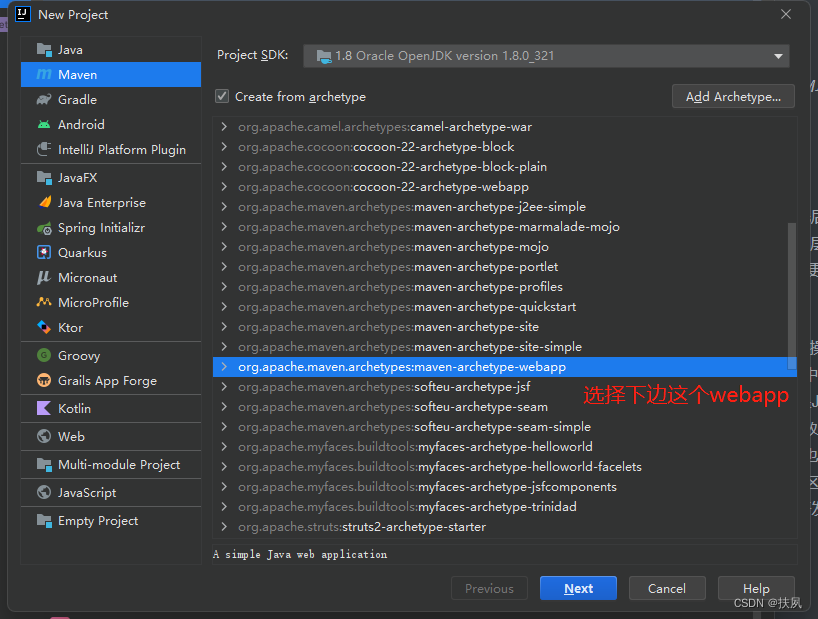Viewport: 818px width, 619px height.
Task: Close the New Project dialog
Action: point(786,14)
